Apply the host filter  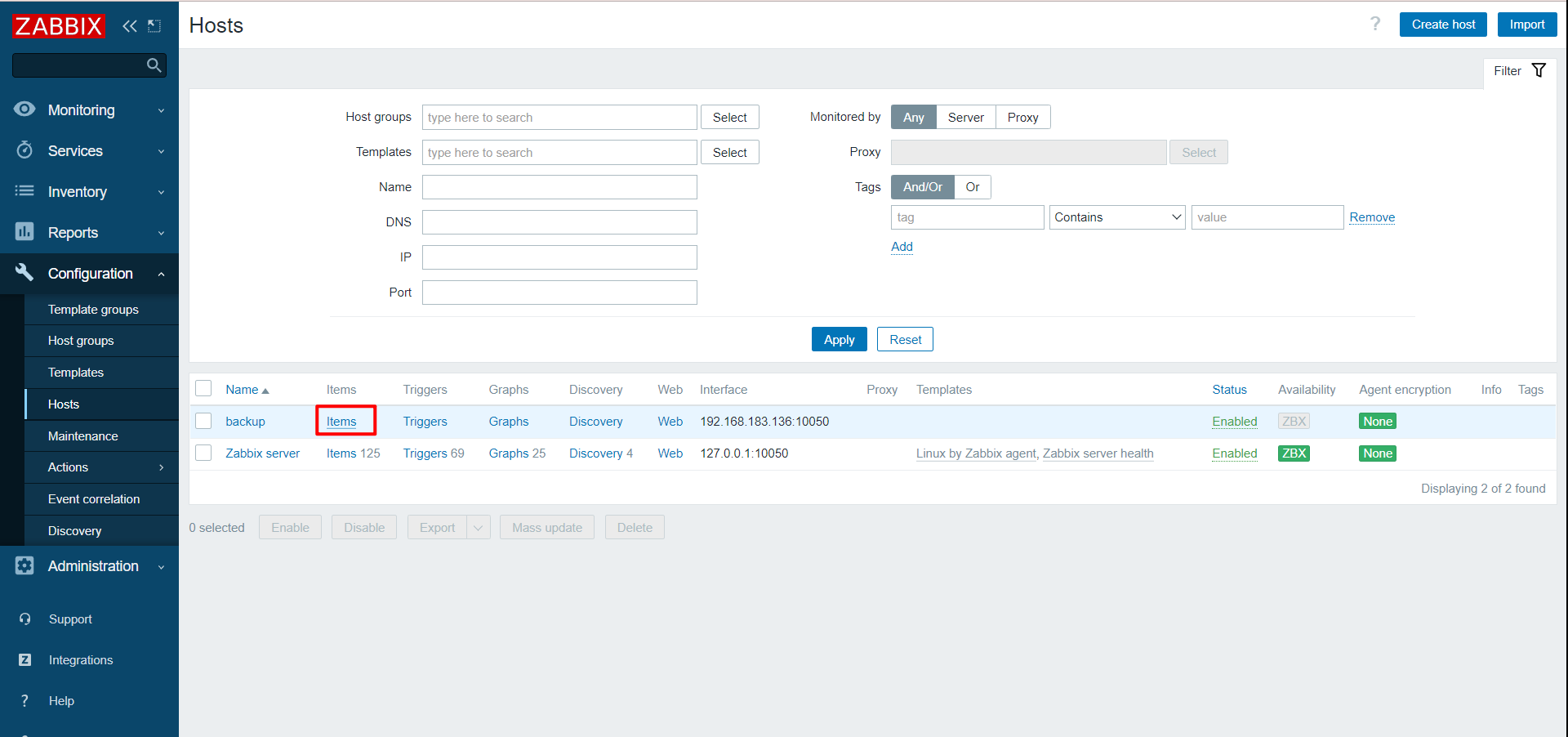pos(839,339)
